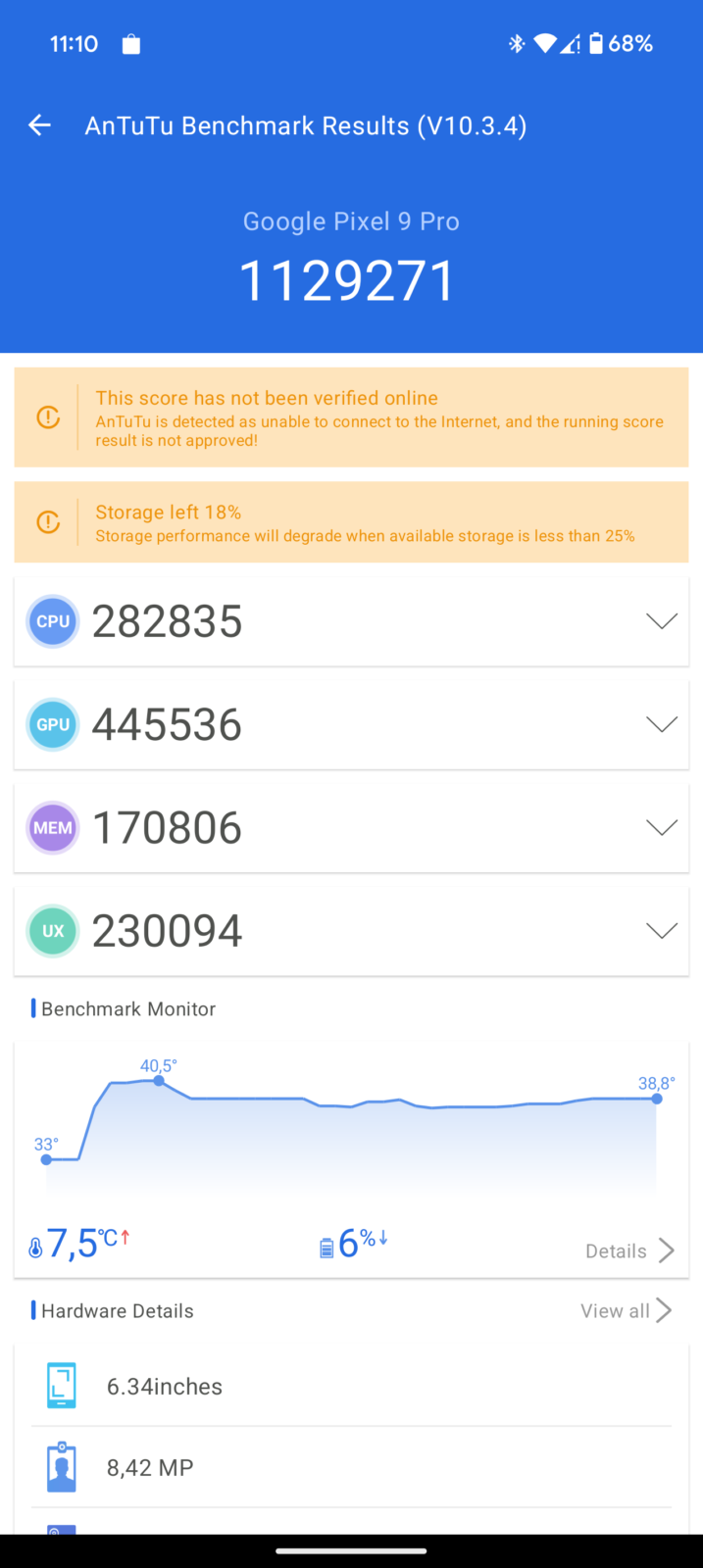Tap the CPU score icon
The image size is (703, 1568).
click(53, 621)
